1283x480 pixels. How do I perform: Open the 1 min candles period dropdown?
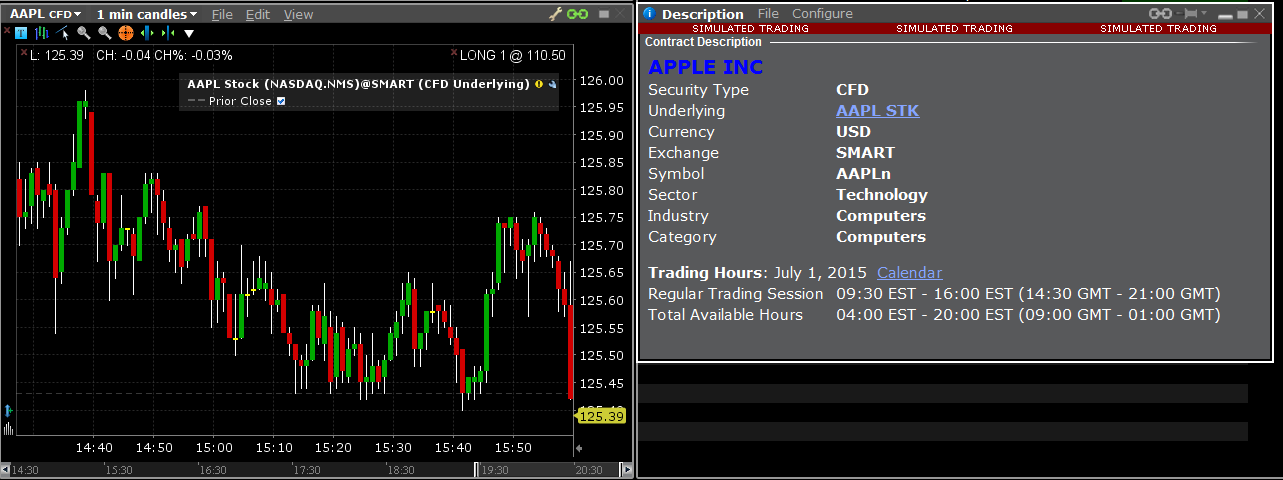click(147, 14)
